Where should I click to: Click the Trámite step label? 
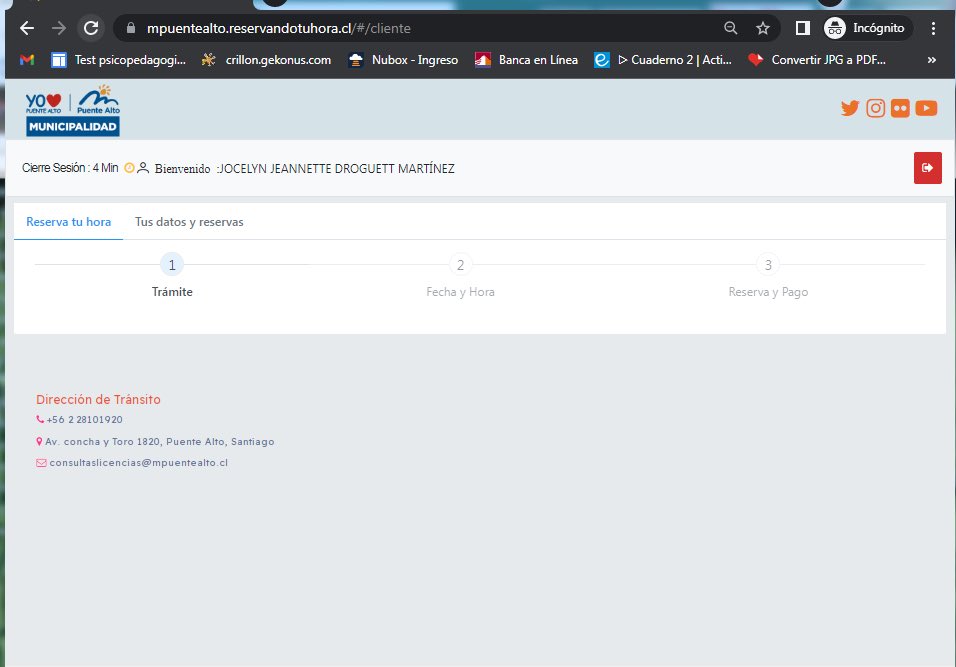[x=172, y=292]
